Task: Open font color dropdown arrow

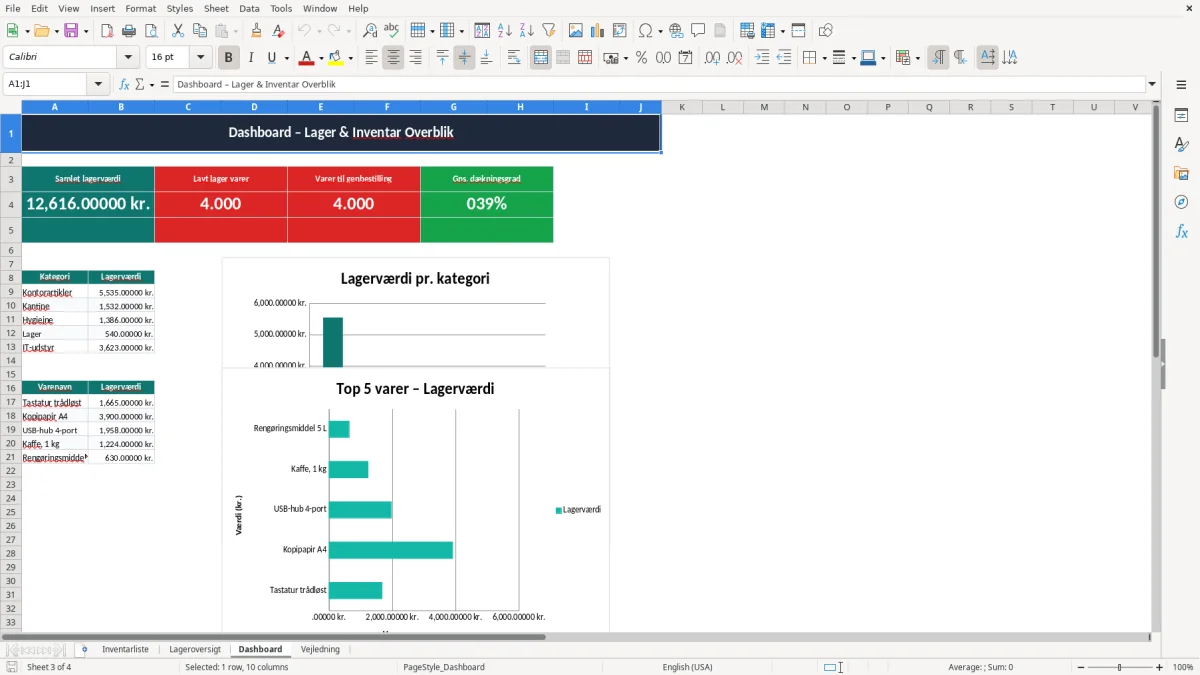Action: tap(321, 58)
